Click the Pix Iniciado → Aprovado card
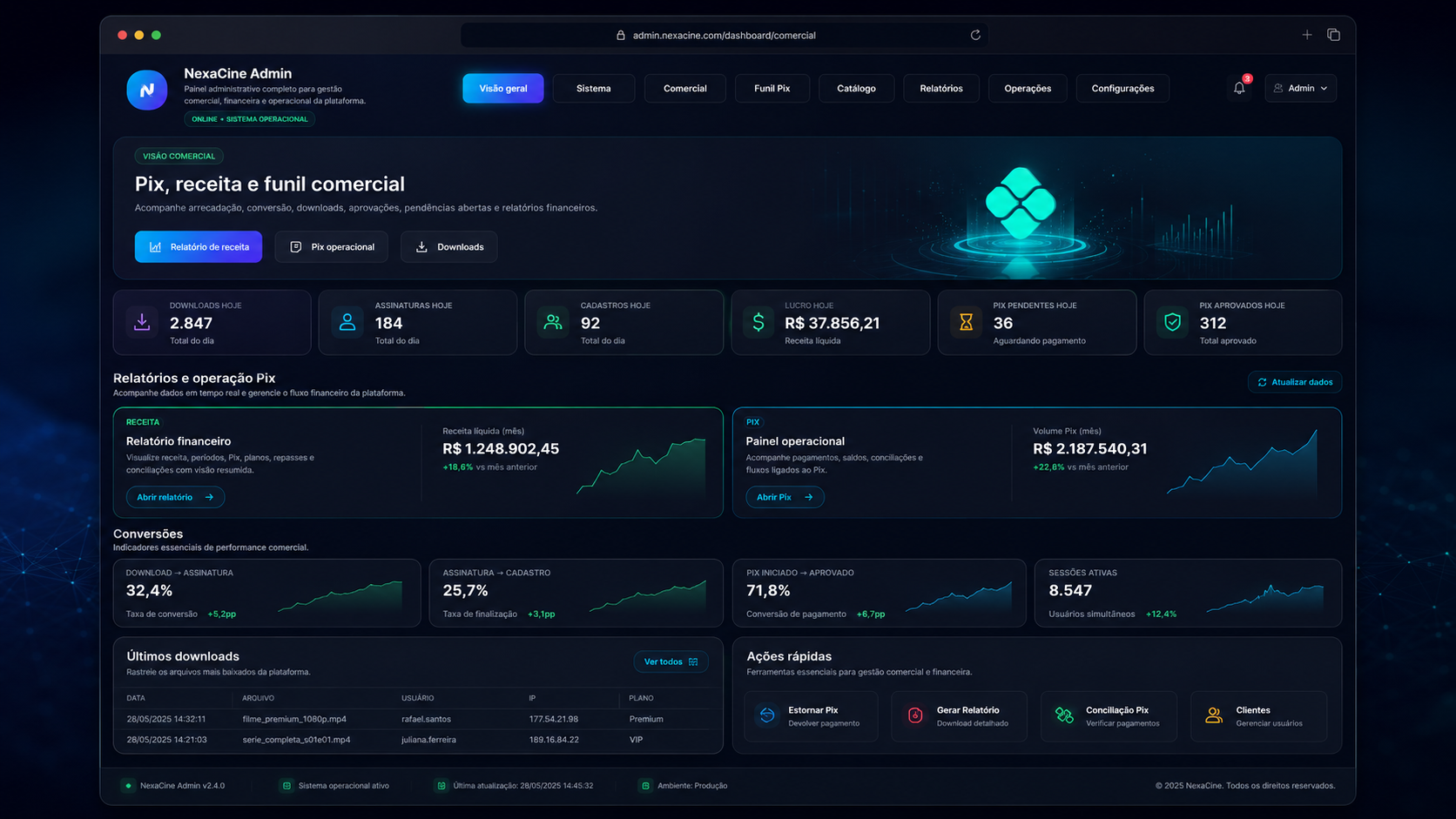Viewport: 1456px width, 819px height. [880, 593]
